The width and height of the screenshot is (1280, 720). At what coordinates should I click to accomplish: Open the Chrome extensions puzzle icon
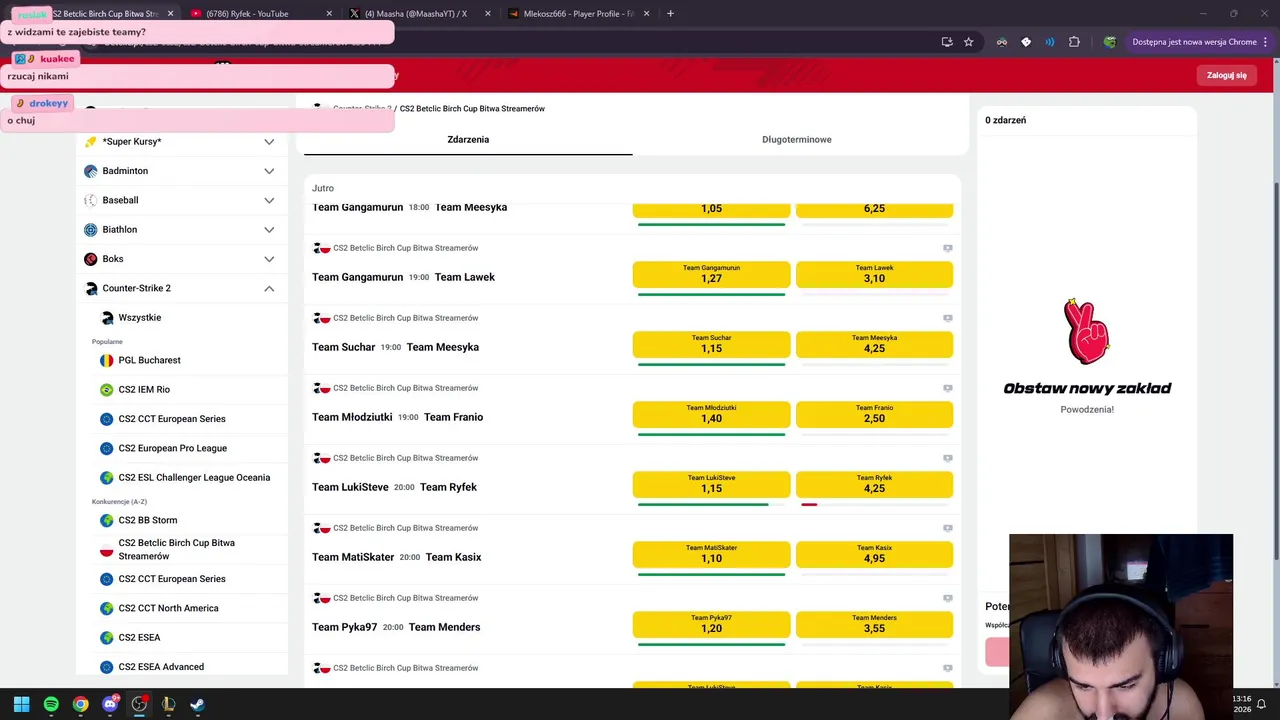tap(1074, 42)
